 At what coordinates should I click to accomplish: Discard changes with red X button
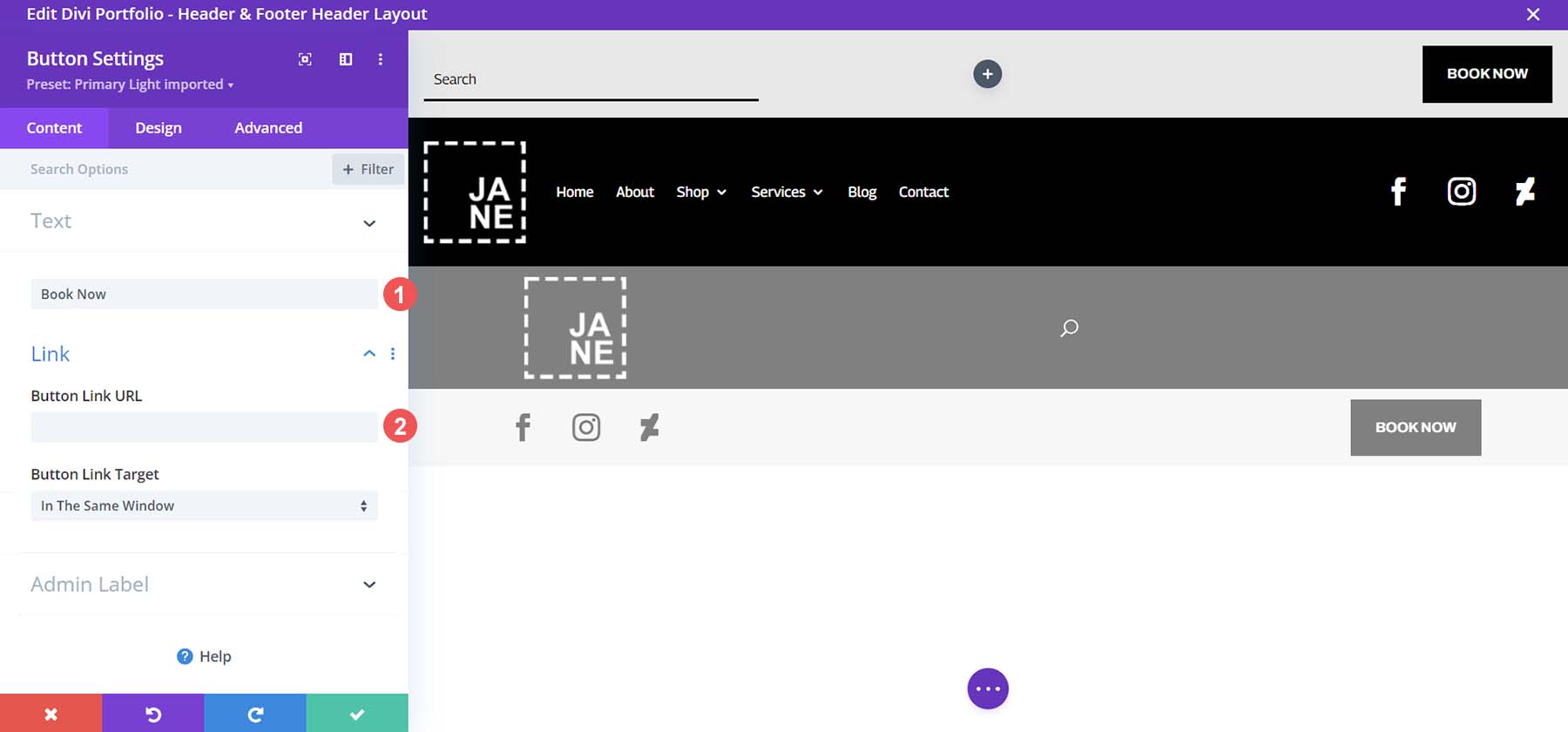click(51, 714)
